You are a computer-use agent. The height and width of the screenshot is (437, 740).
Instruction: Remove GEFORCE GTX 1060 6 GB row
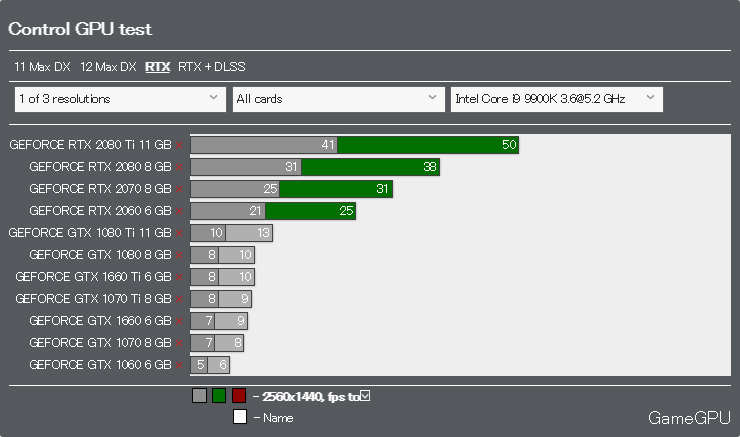(x=179, y=365)
